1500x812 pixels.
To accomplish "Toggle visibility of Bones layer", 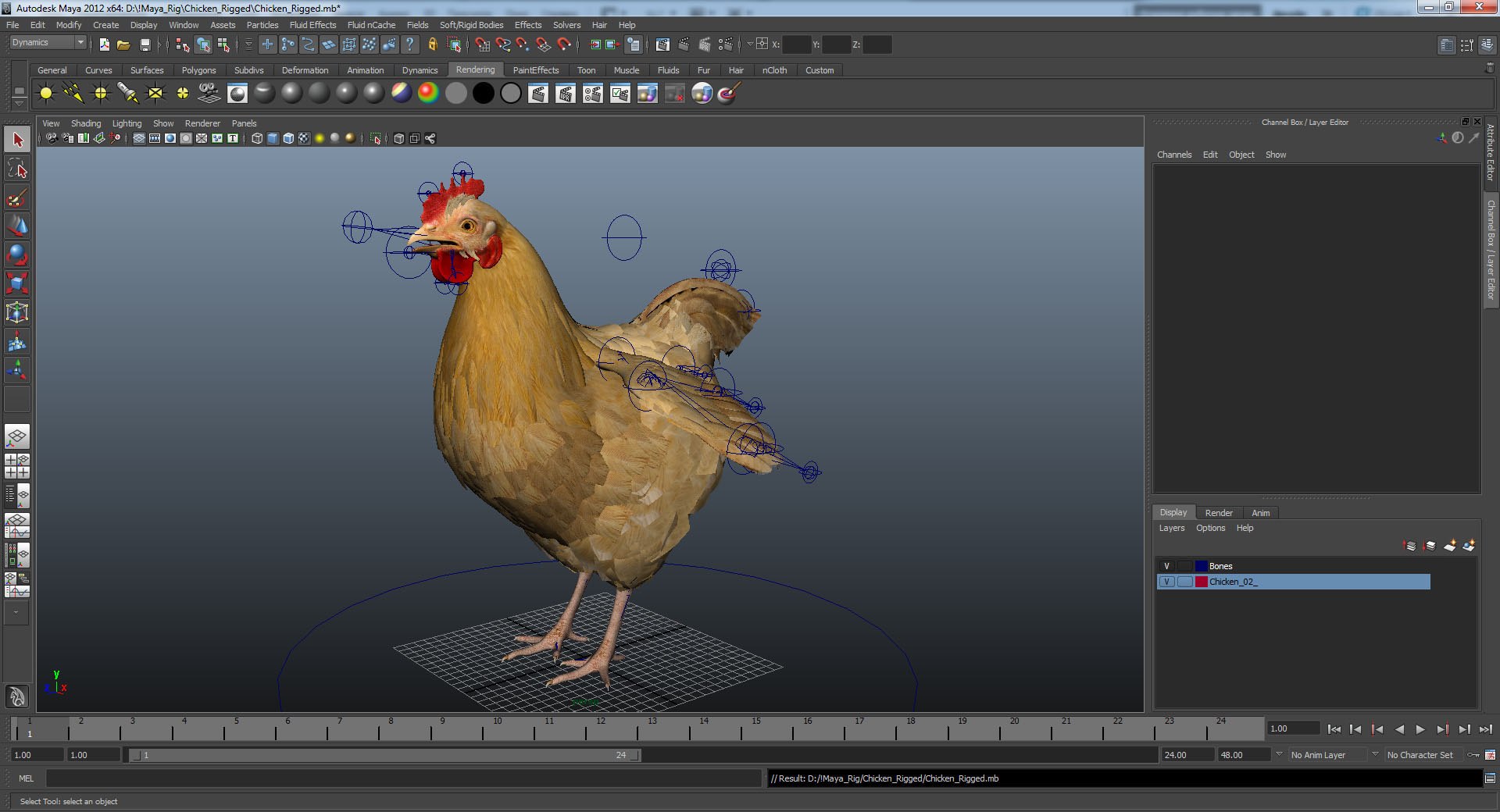I will [x=1166, y=566].
